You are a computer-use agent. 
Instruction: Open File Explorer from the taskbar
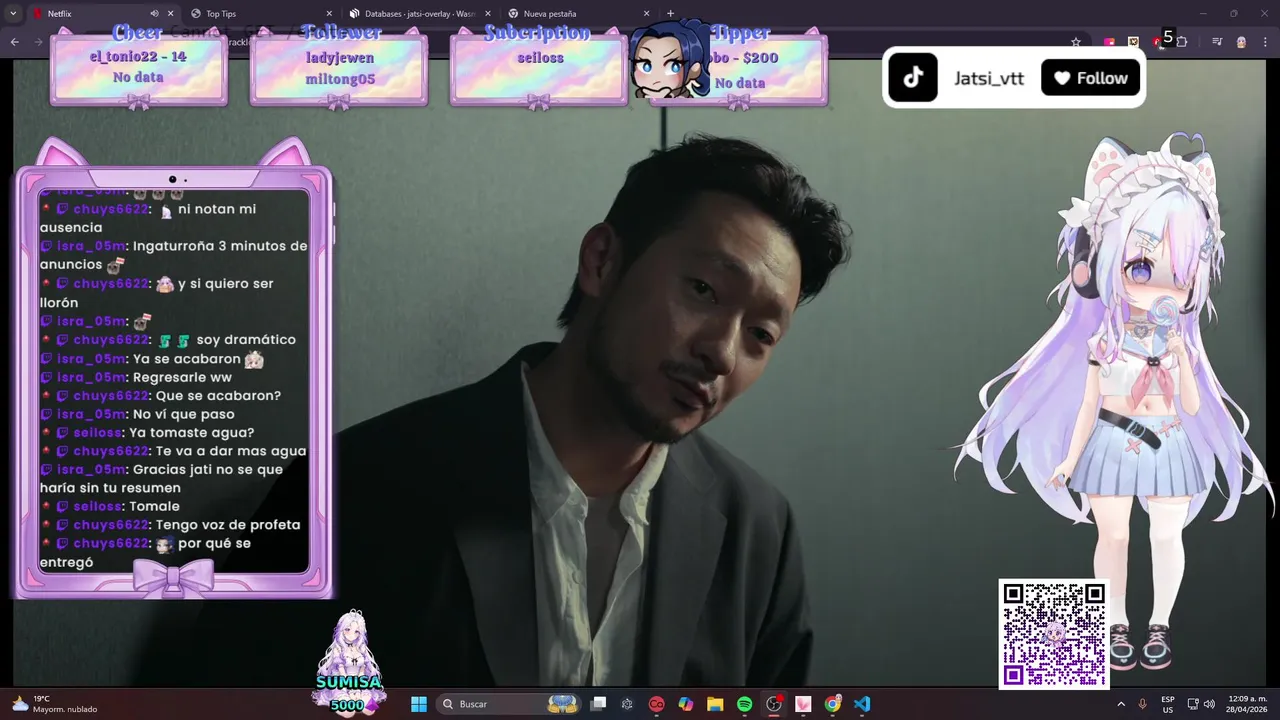point(715,704)
